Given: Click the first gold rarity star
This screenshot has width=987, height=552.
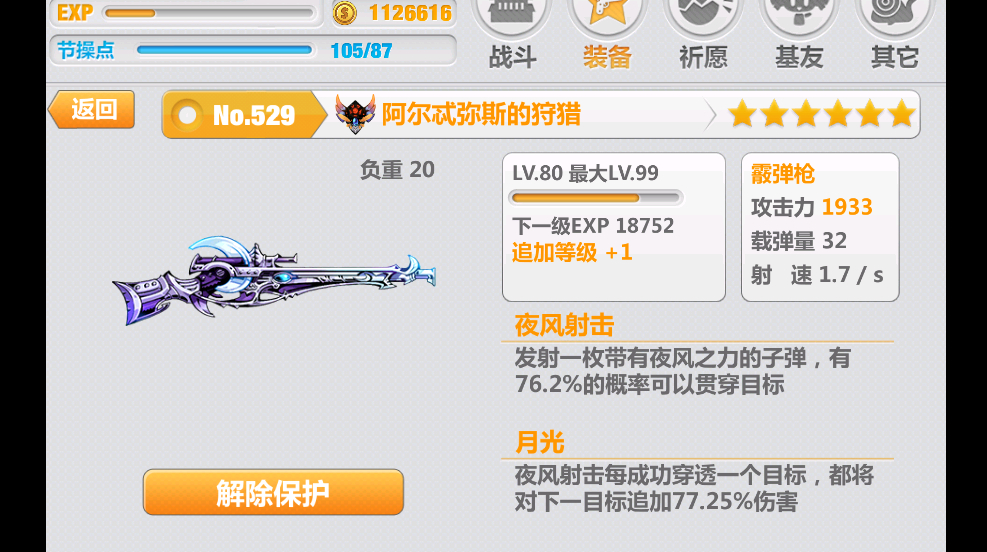Looking at the screenshot, I should pyautogui.click(x=742, y=115).
